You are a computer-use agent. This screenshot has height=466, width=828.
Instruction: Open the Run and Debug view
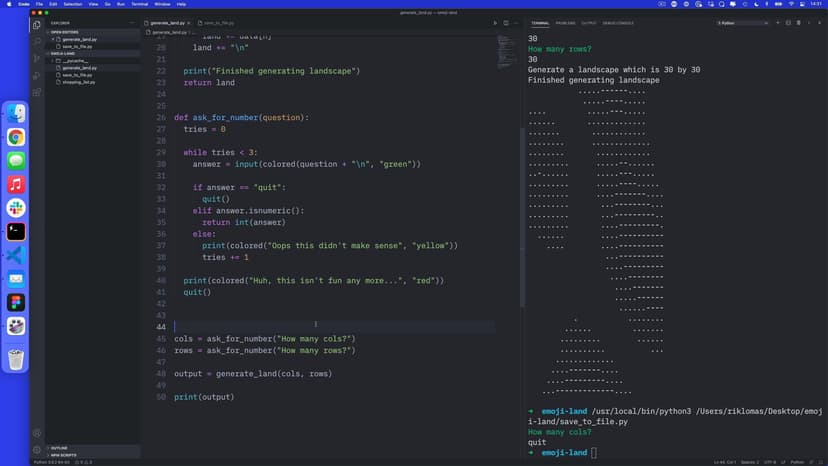point(37,75)
